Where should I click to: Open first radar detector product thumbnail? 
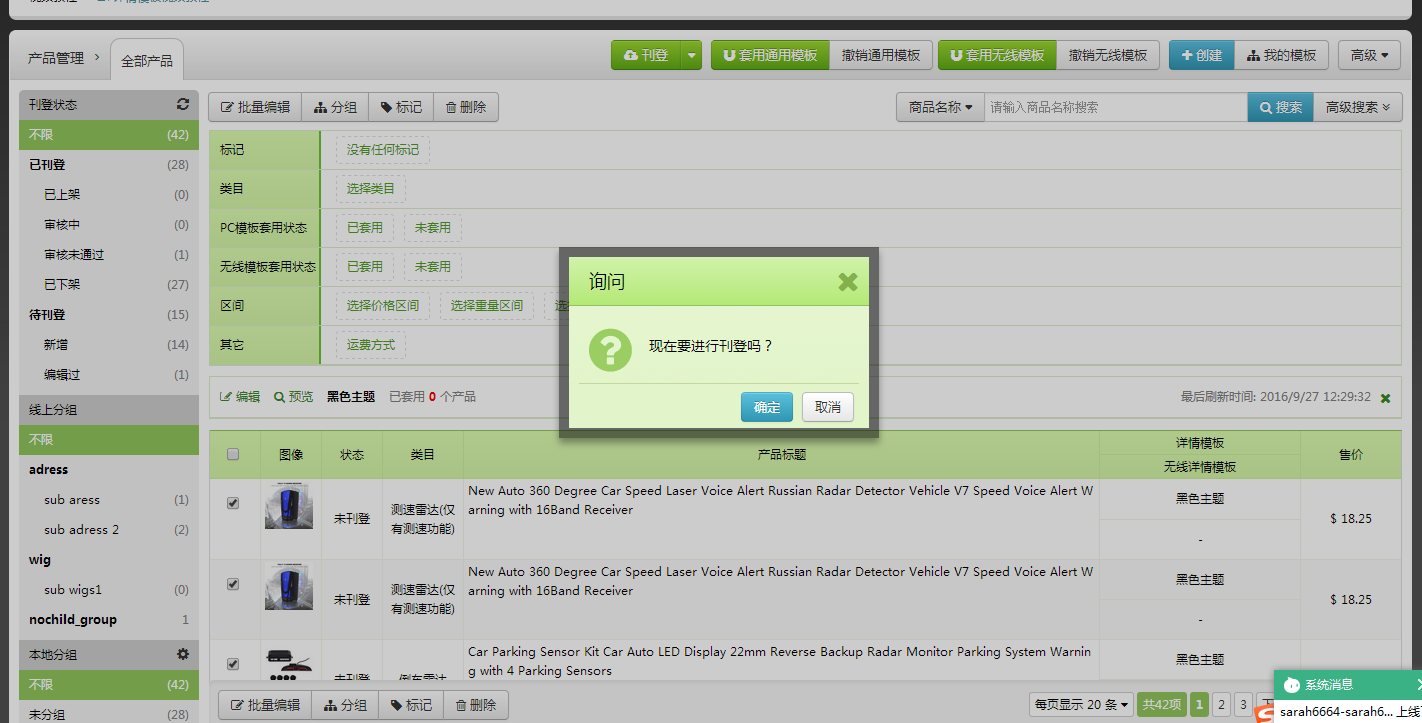point(289,506)
